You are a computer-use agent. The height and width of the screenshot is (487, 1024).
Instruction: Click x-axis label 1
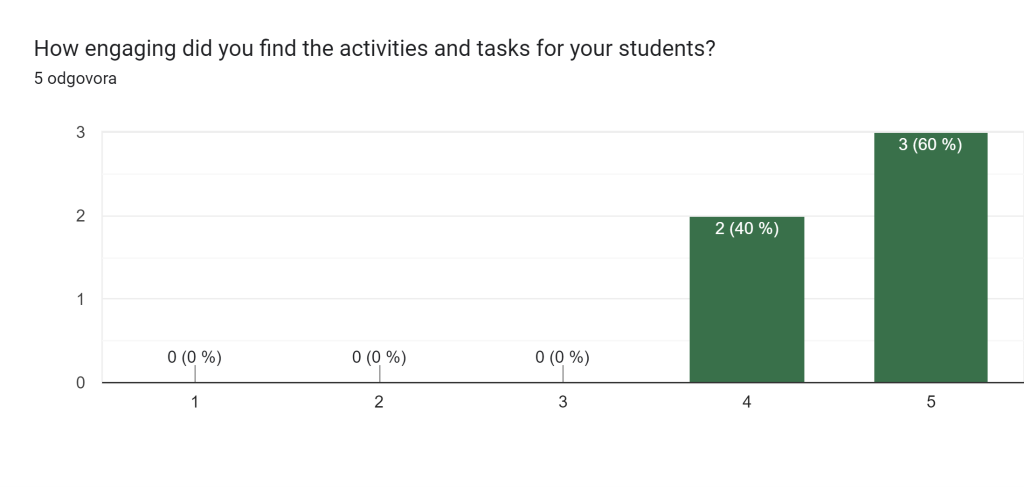[x=195, y=402]
